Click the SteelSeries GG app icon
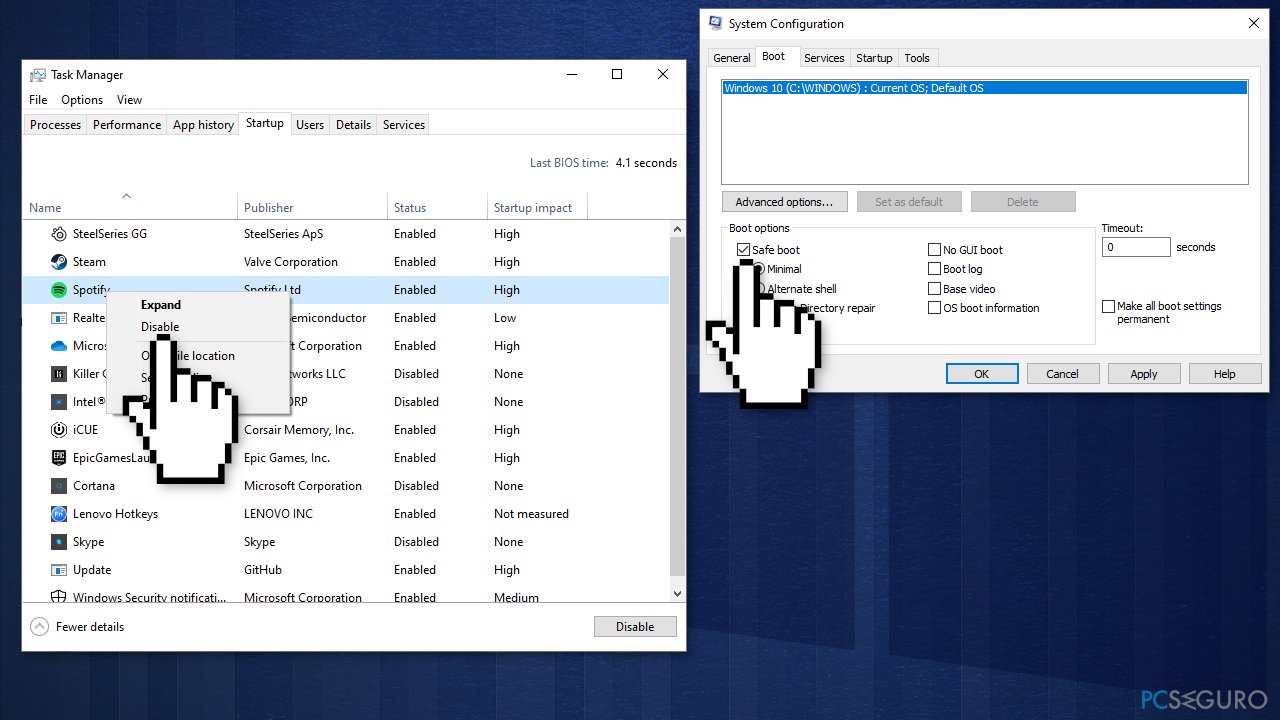The height and width of the screenshot is (720, 1280). [58, 234]
